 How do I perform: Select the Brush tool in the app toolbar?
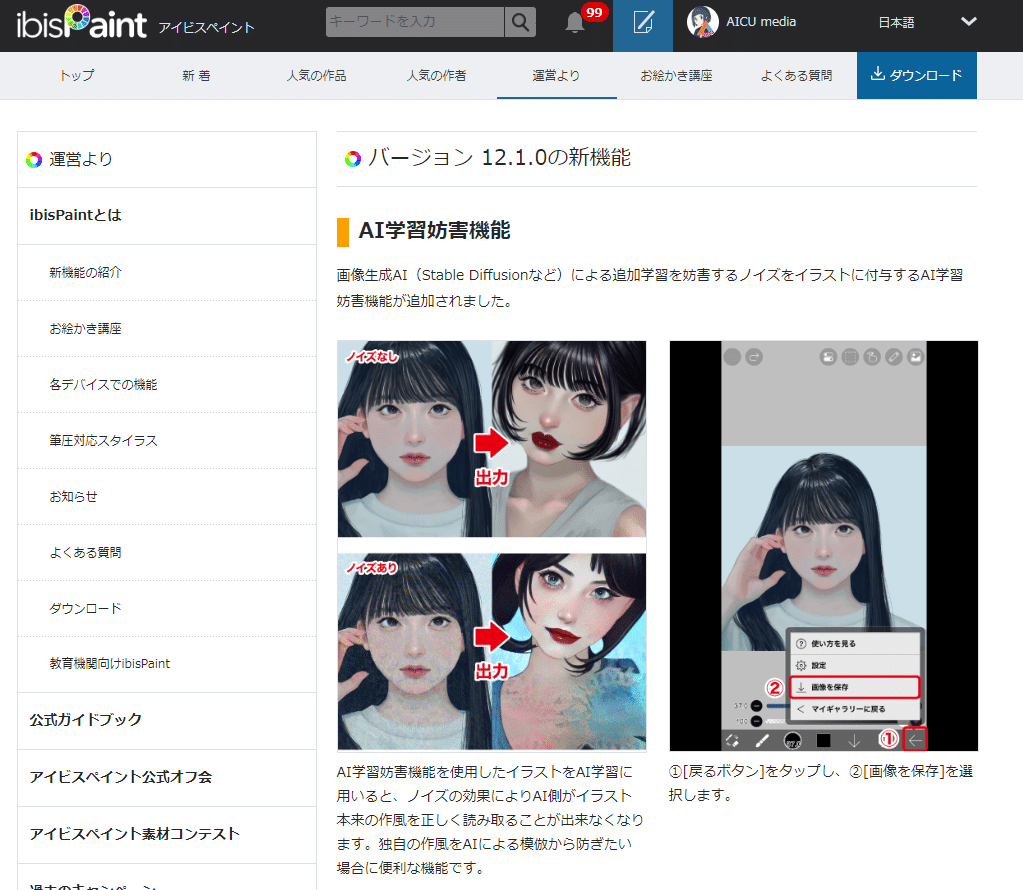point(762,740)
